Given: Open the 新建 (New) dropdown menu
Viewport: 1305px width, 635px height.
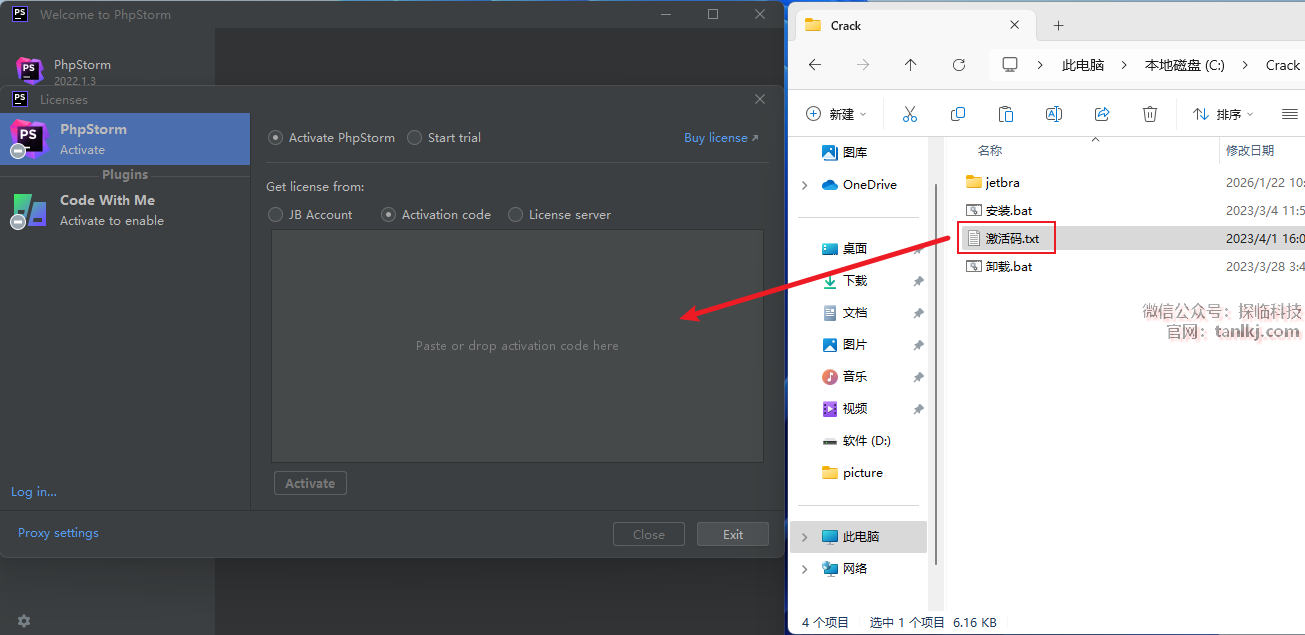Looking at the screenshot, I should 836,114.
